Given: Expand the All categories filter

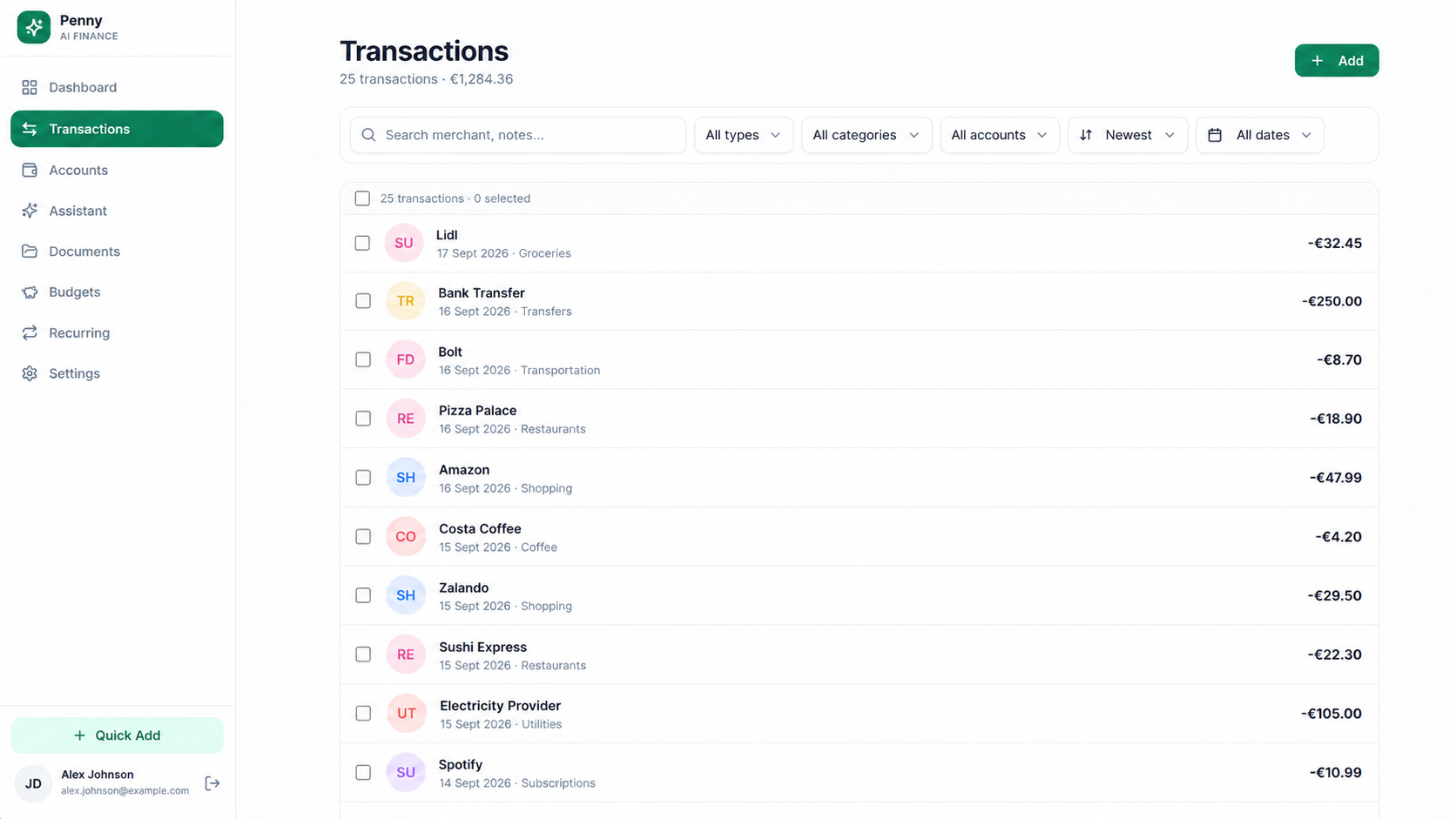Looking at the screenshot, I should 866,135.
